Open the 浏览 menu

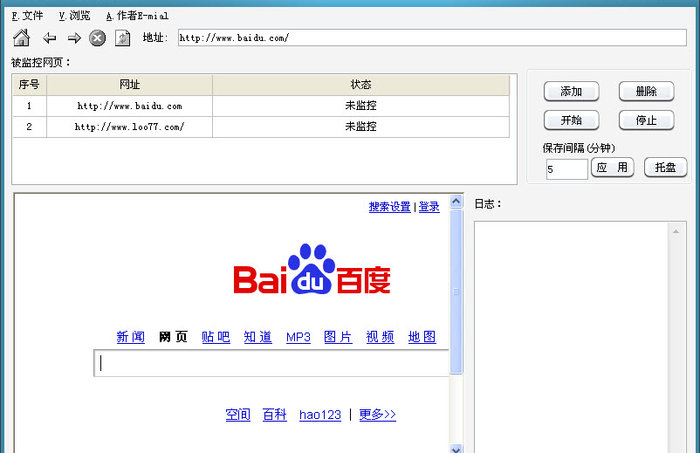pos(75,16)
